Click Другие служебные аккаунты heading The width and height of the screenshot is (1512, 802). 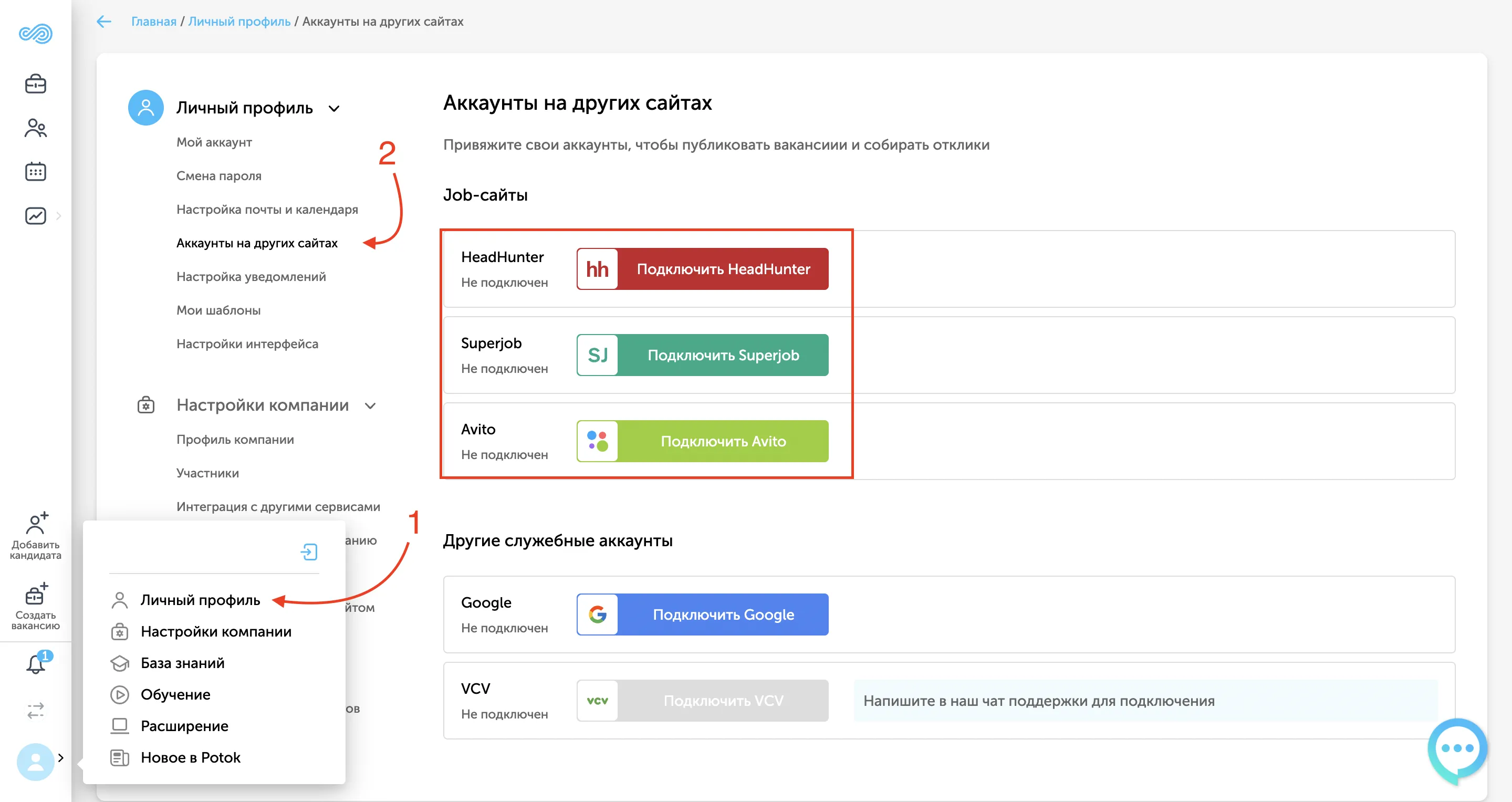coord(558,540)
